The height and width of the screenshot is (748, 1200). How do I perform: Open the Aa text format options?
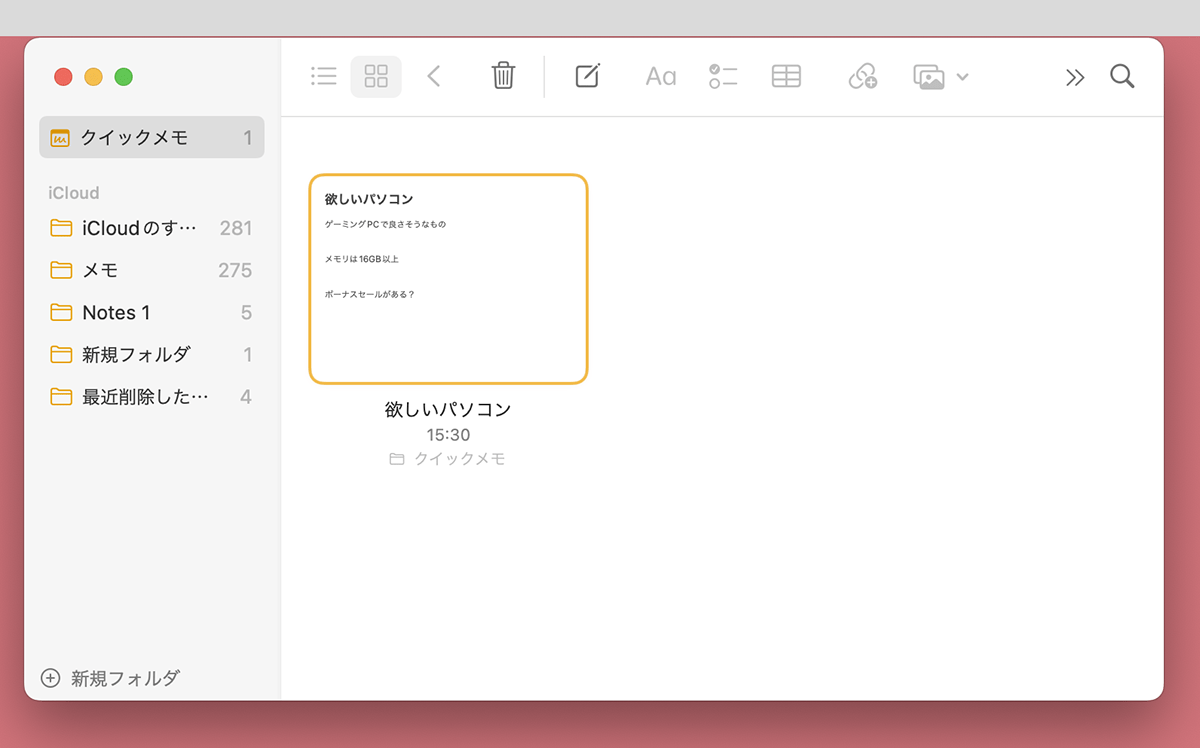[660, 76]
